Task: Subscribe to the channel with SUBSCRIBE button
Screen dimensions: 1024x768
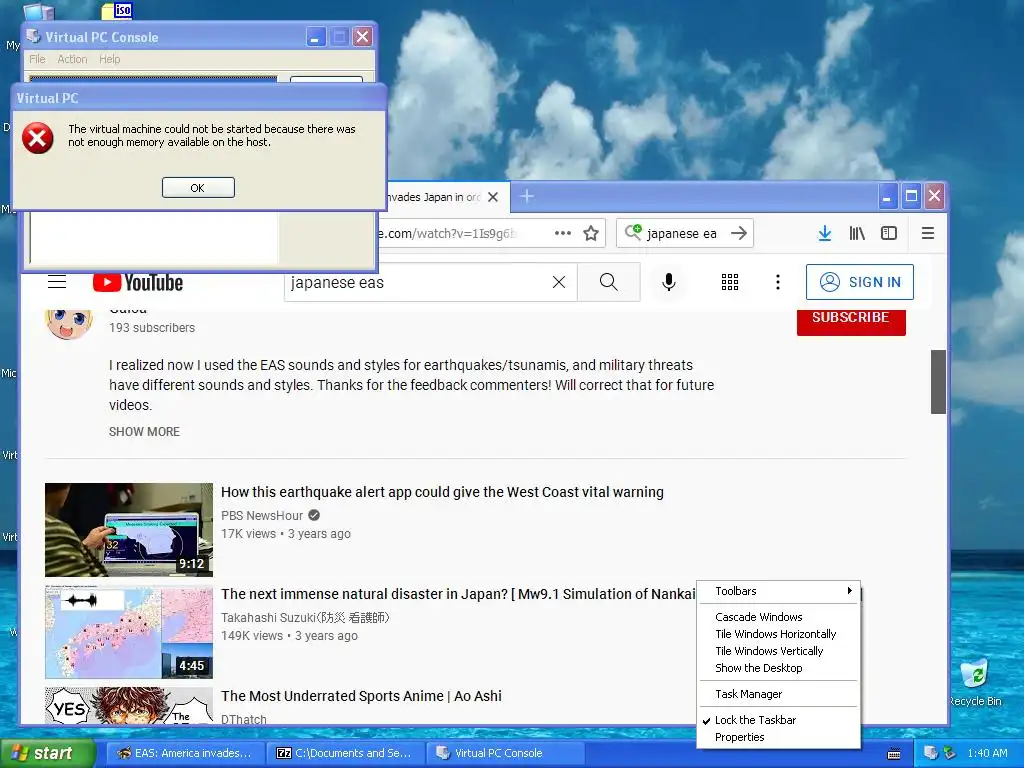Action: 851,320
